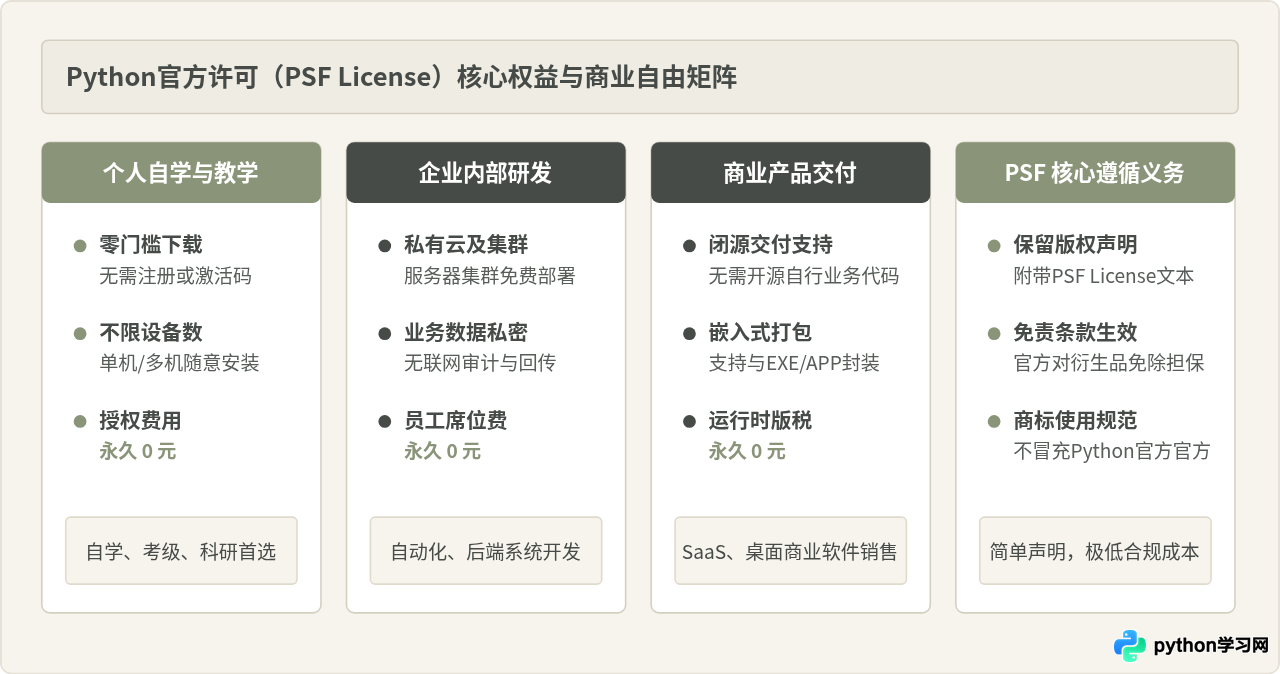Click the 员工席位费 heading
The height and width of the screenshot is (674, 1280).
[455, 421]
